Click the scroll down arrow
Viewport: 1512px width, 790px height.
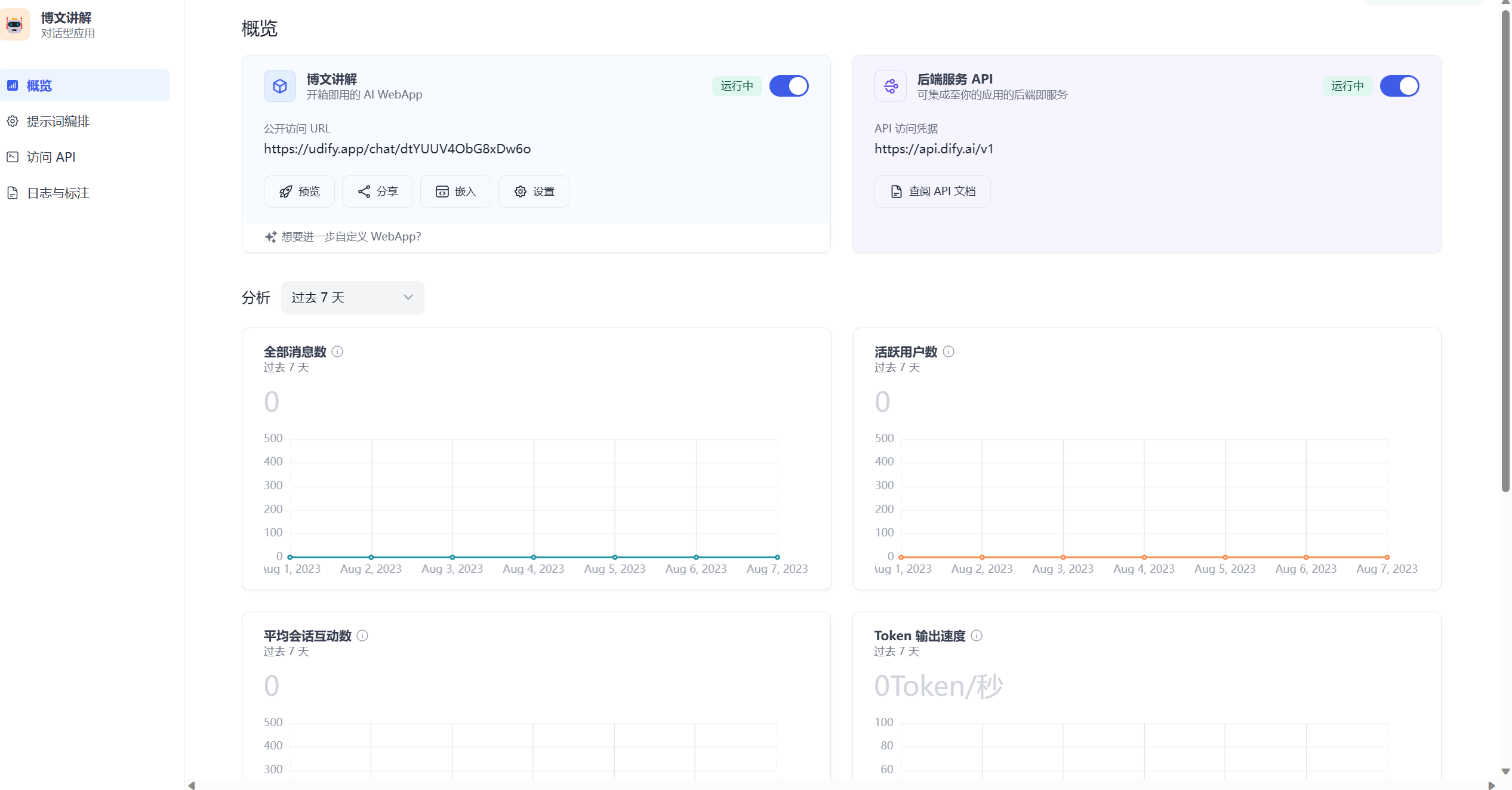[x=1505, y=772]
